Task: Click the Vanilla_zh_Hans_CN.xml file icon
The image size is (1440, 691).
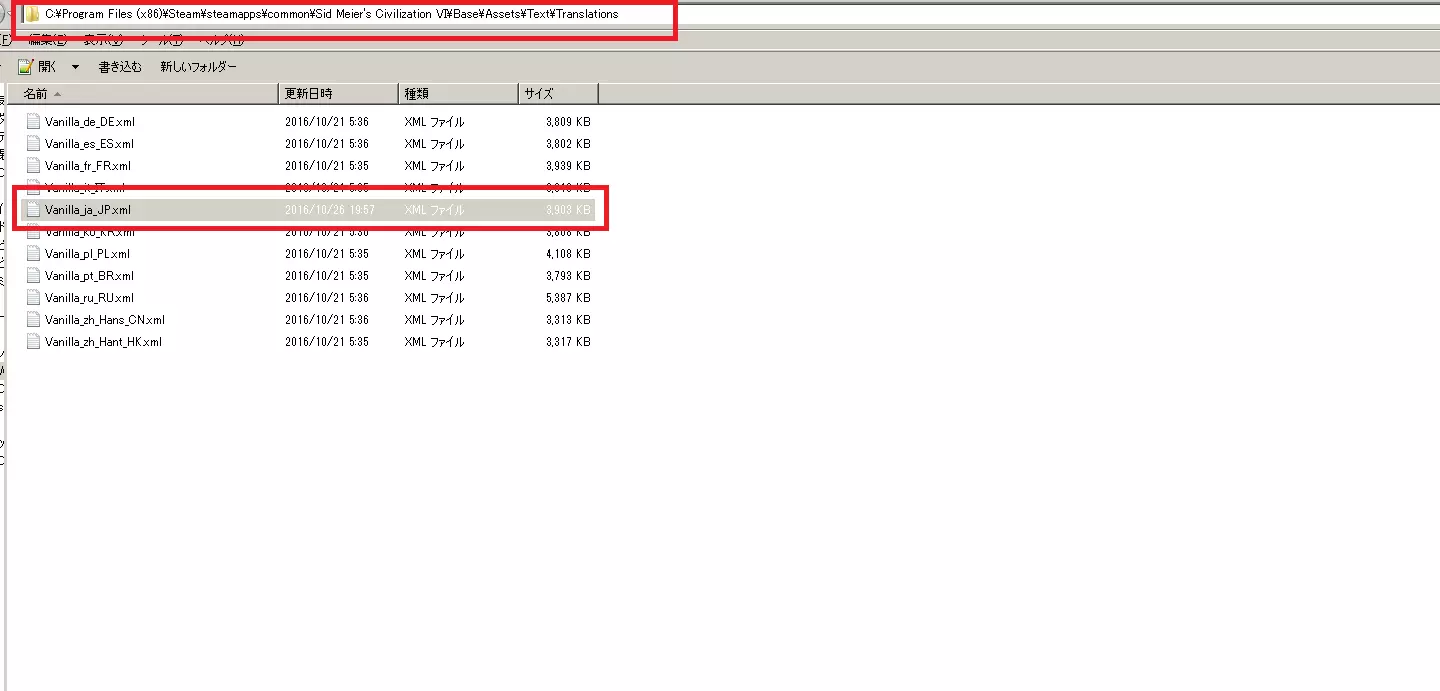Action: click(34, 319)
